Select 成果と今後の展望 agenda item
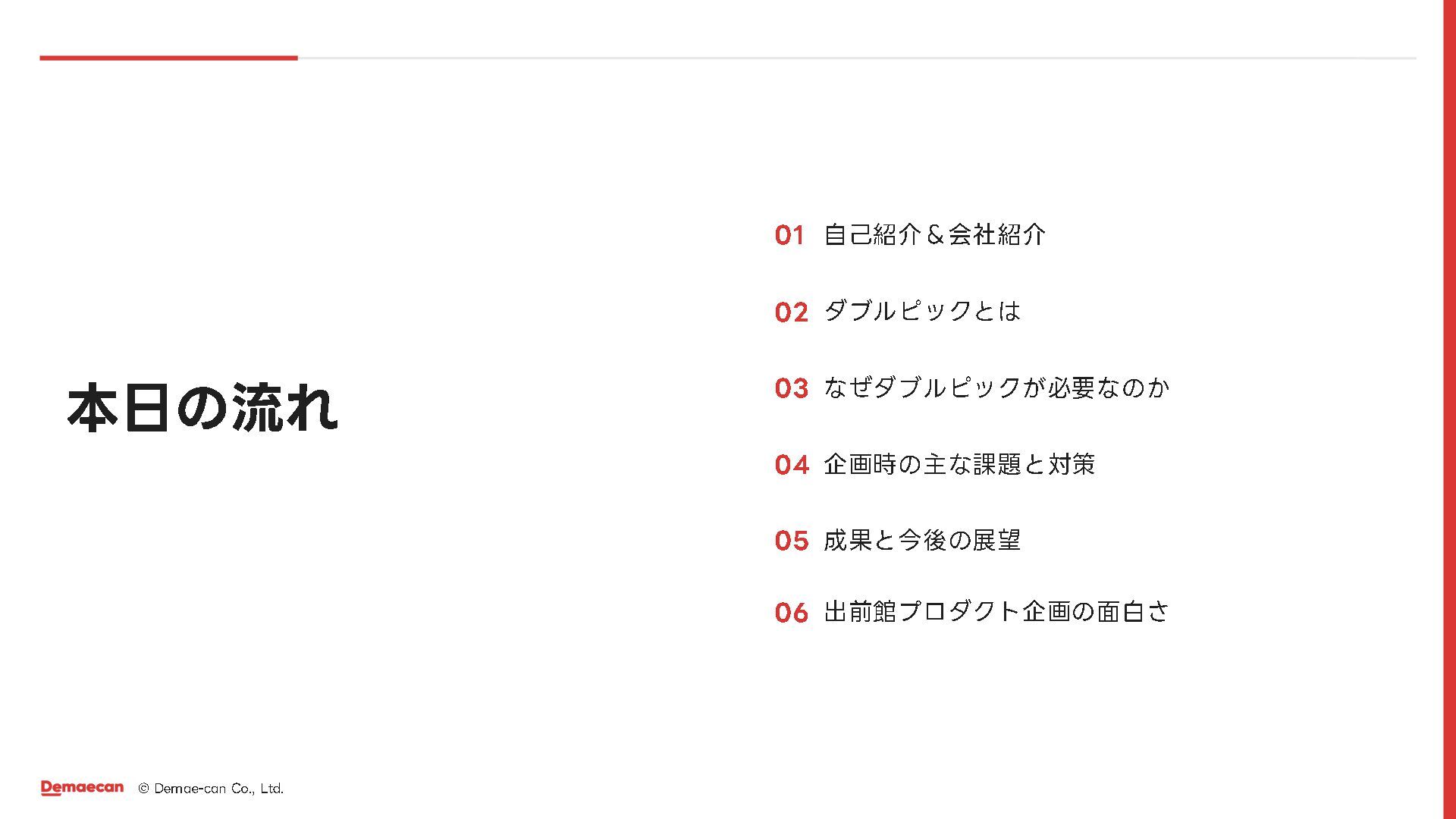Viewport: 1456px width, 819px height. [922, 540]
